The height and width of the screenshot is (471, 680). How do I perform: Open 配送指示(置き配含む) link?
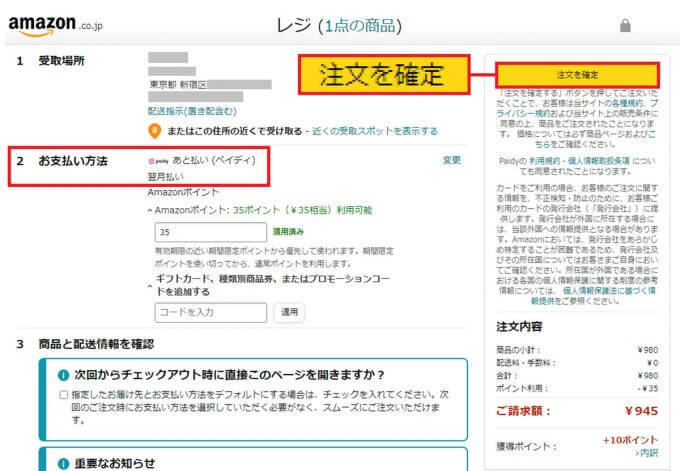tap(192, 111)
